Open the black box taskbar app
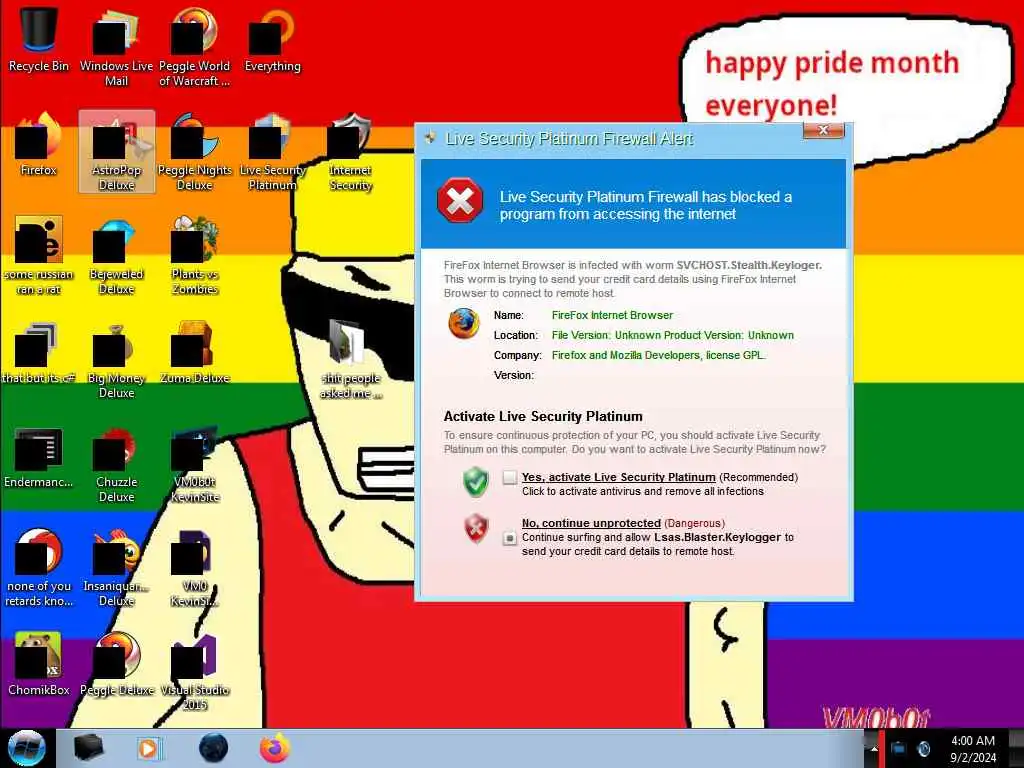This screenshot has width=1024, height=768. coord(88,748)
